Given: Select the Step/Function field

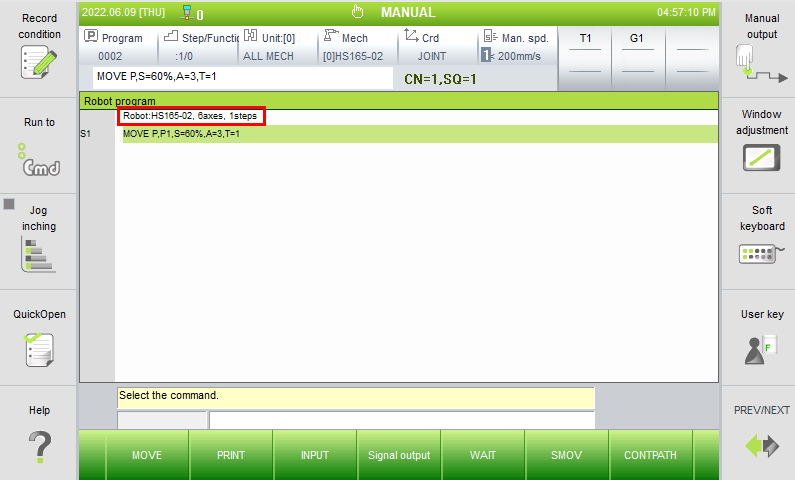Looking at the screenshot, I should [199, 46].
